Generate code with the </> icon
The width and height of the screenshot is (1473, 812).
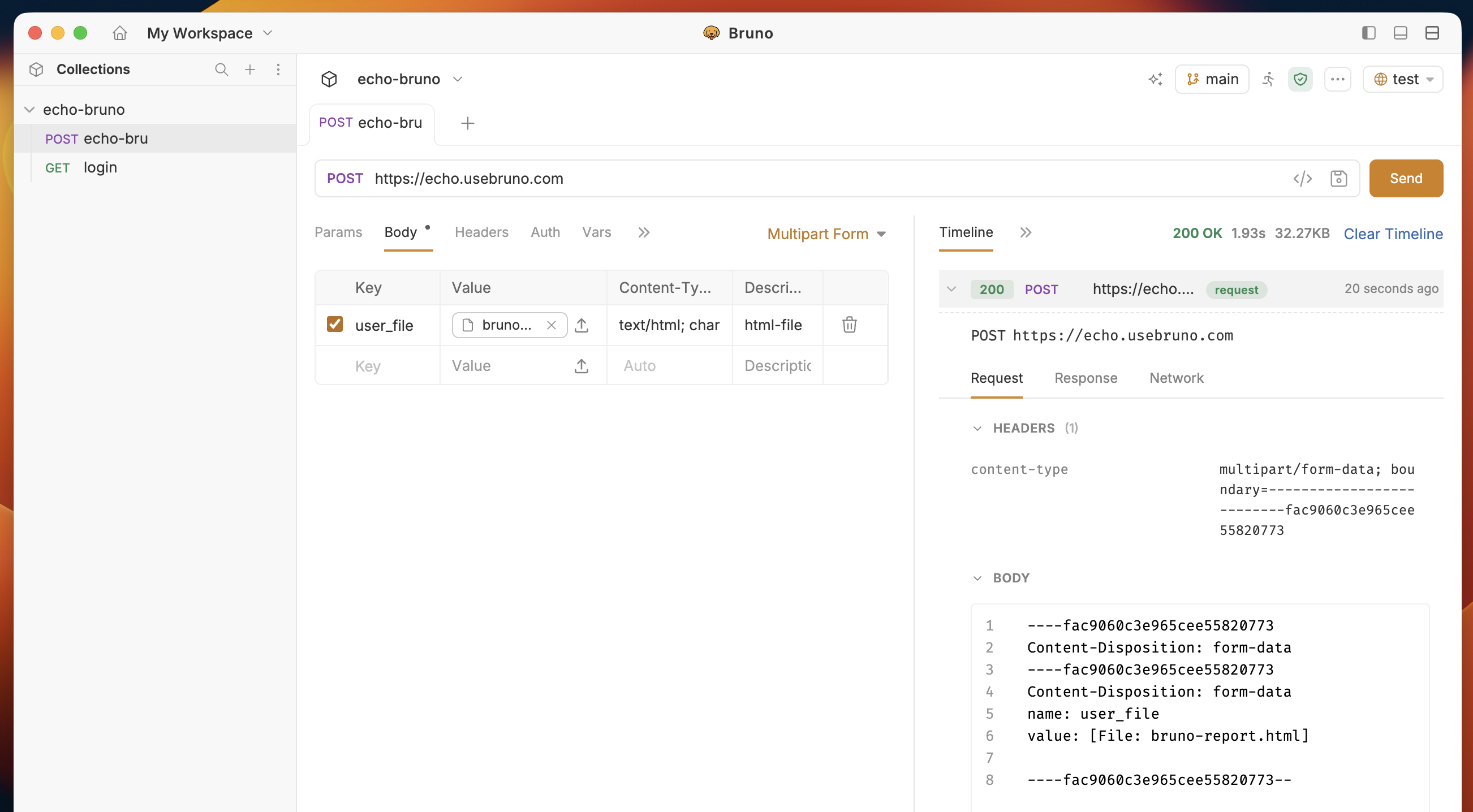pyautogui.click(x=1302, y=179)
